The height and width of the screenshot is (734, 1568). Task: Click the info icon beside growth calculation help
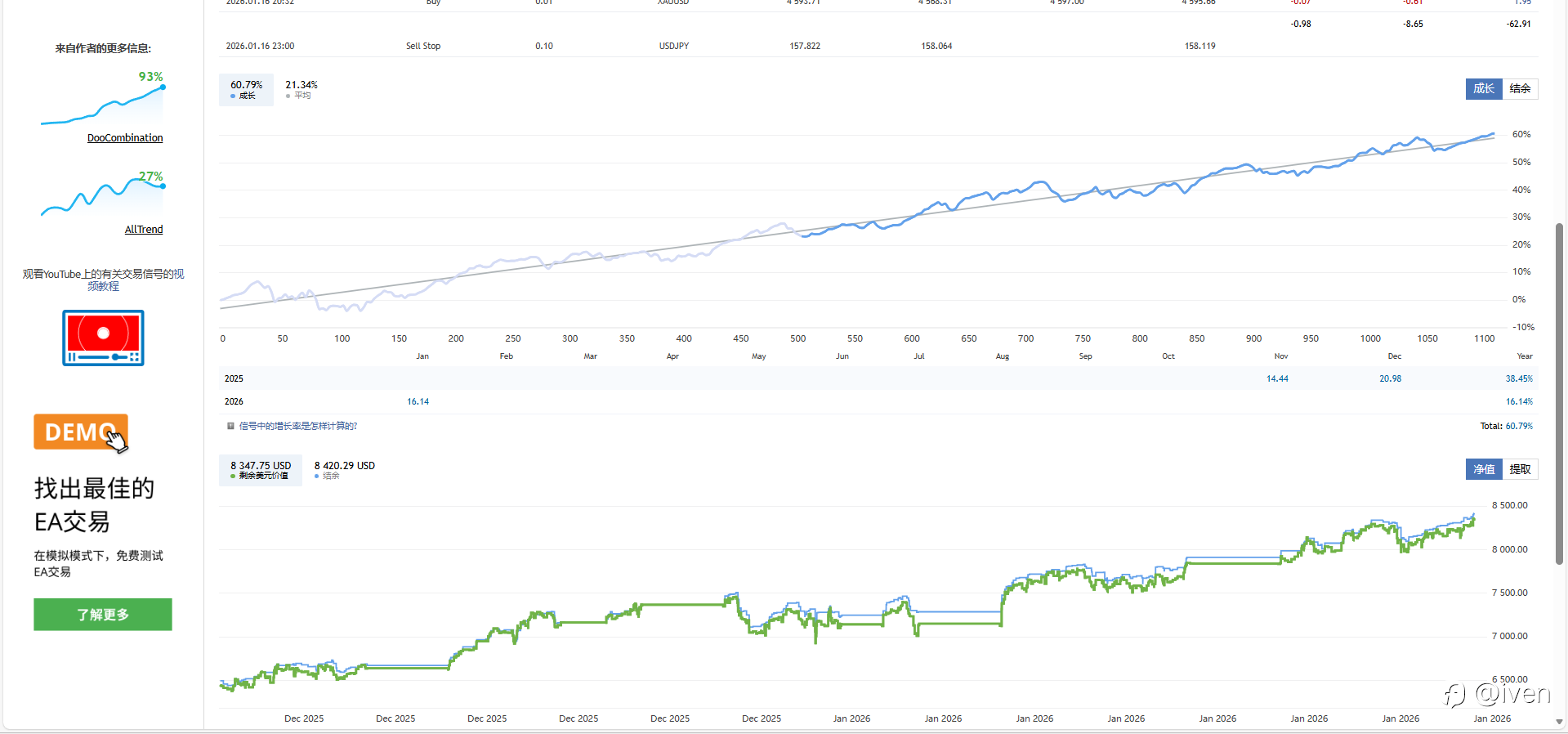pos(230,426)
